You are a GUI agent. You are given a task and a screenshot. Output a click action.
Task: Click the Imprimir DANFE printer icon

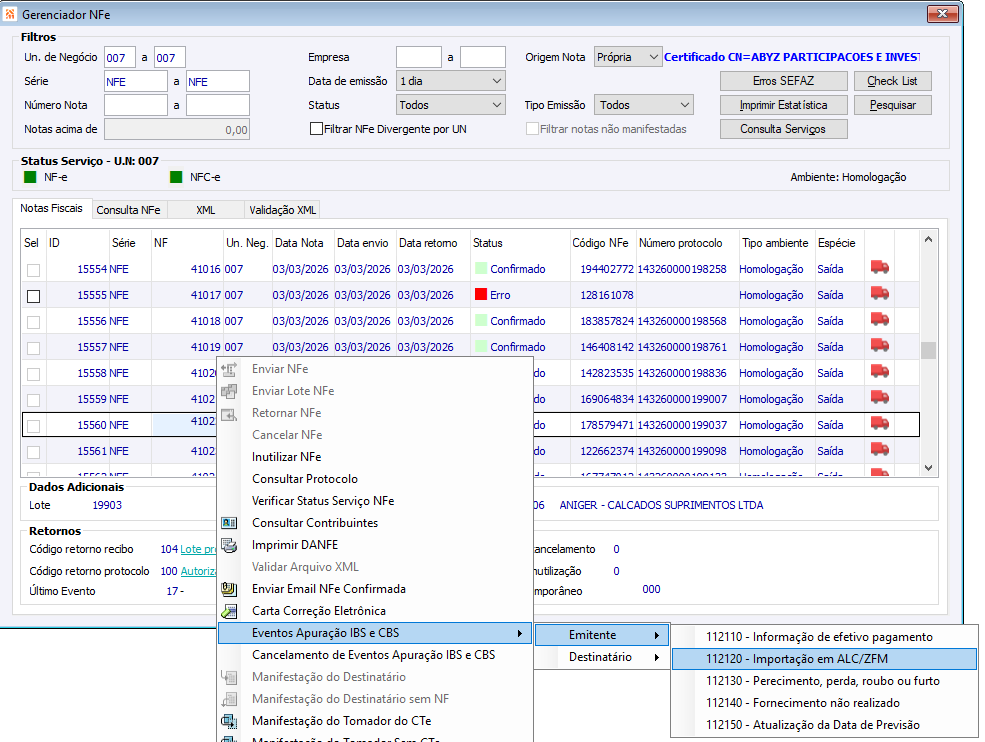tap(229, 545)
